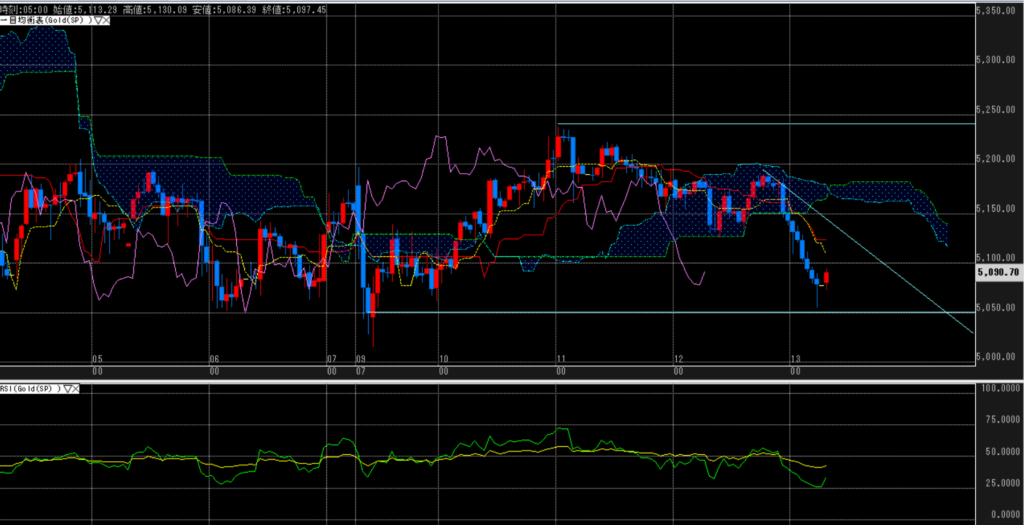This screenshot has height=525, width=1024.
Task: Close the Ichimoku (Gold SP) indicator
Action: click(x=105, y=20)
